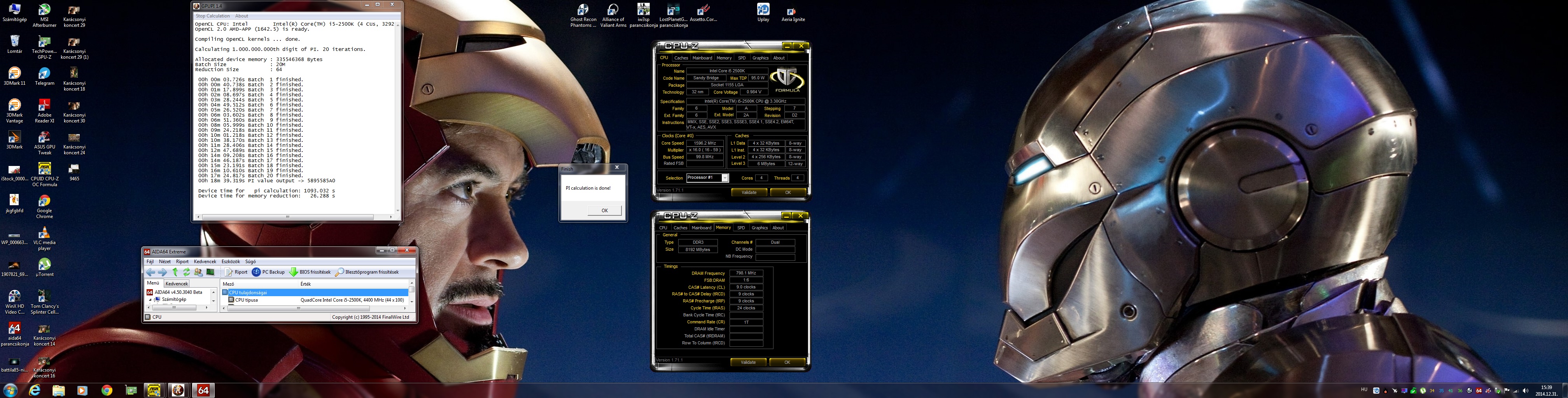Click the monitor graph icon in AIDA64 toolbar
This screenshot has width=1568, height=398.
pyautogui.click(x=211, y=272)
